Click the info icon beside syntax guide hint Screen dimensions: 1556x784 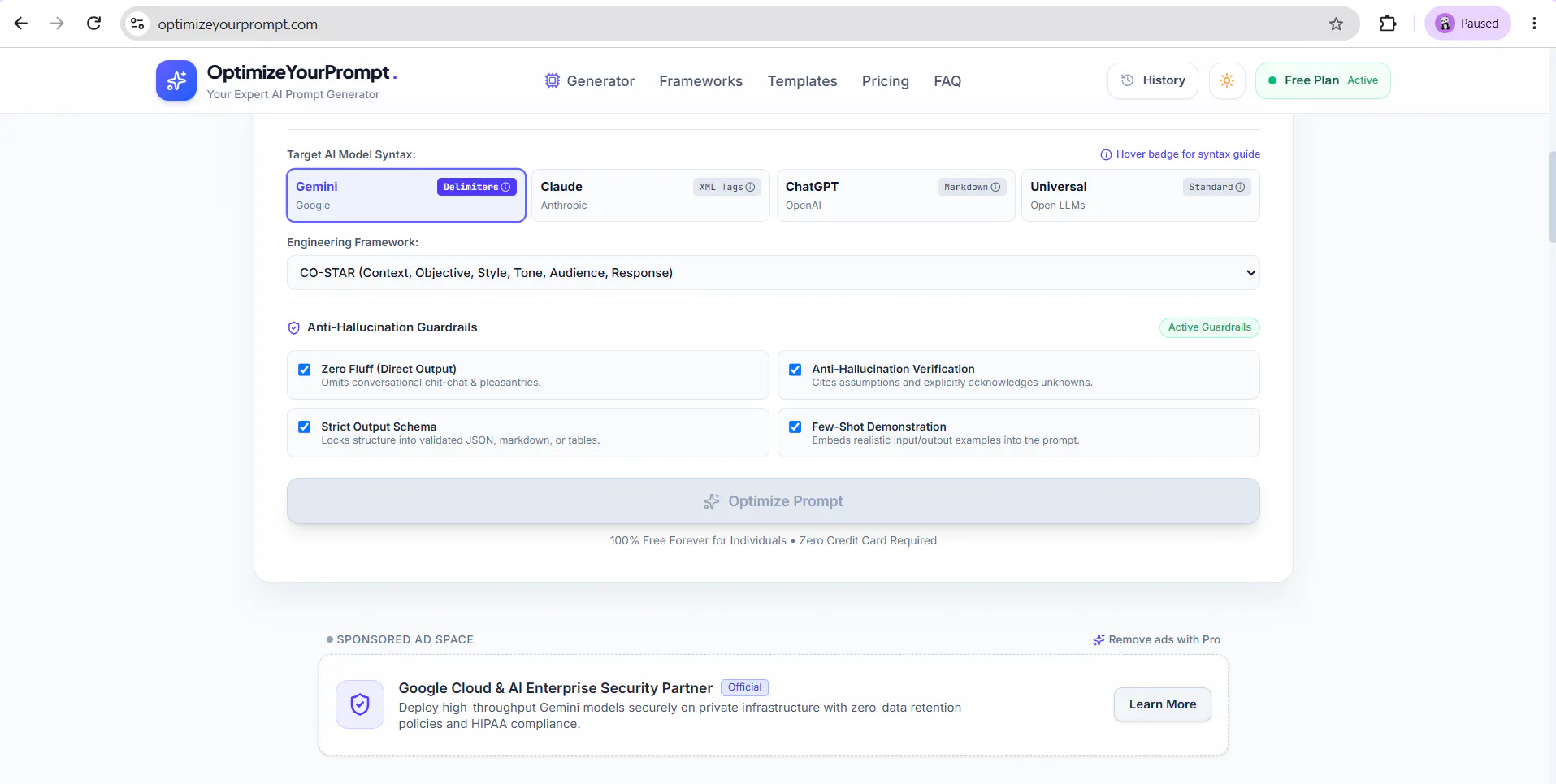coord(1106,154)
